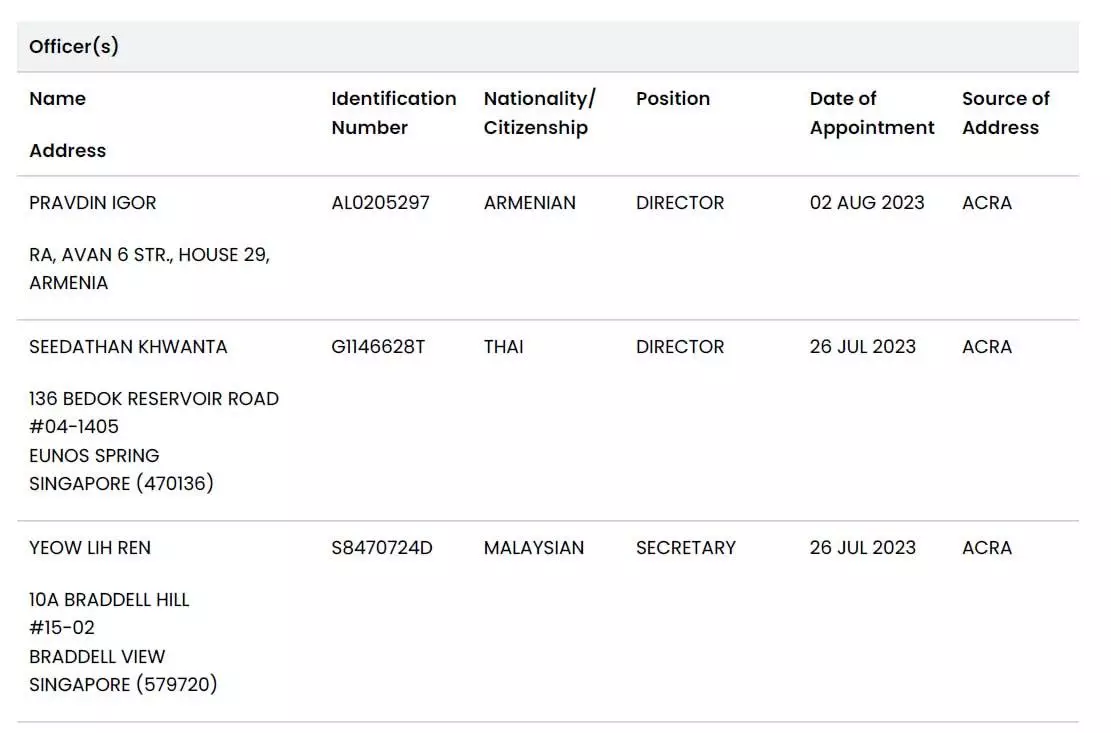Image resolution: width=1111 pixels, height=733 pixels.
Task: Select the Name column header
Action: point(57,98)
